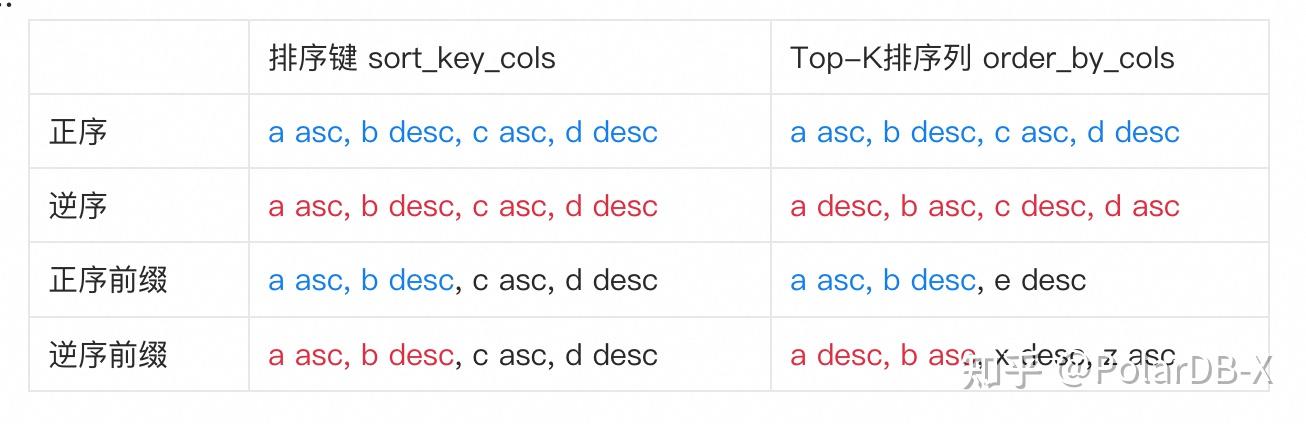1306x424 pixels.
Task: Select the 正序 row label
Action: tap(78, 132)
